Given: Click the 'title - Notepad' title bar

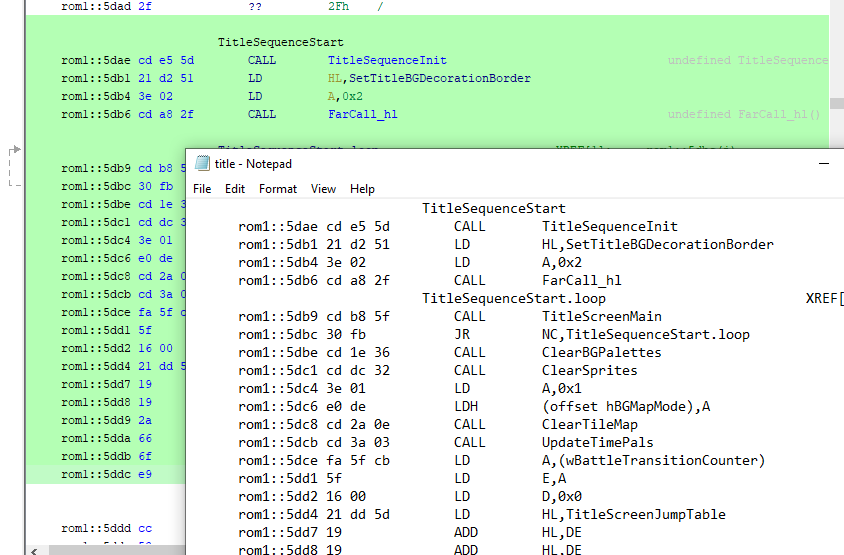Looking at the screenshot, I should click(500, 163).
